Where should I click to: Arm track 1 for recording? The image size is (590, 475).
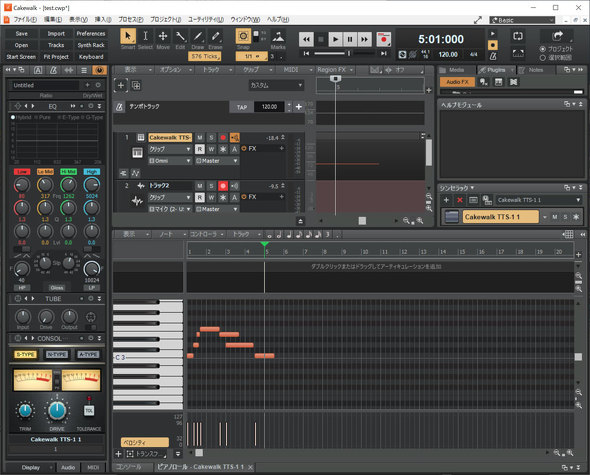223,138
